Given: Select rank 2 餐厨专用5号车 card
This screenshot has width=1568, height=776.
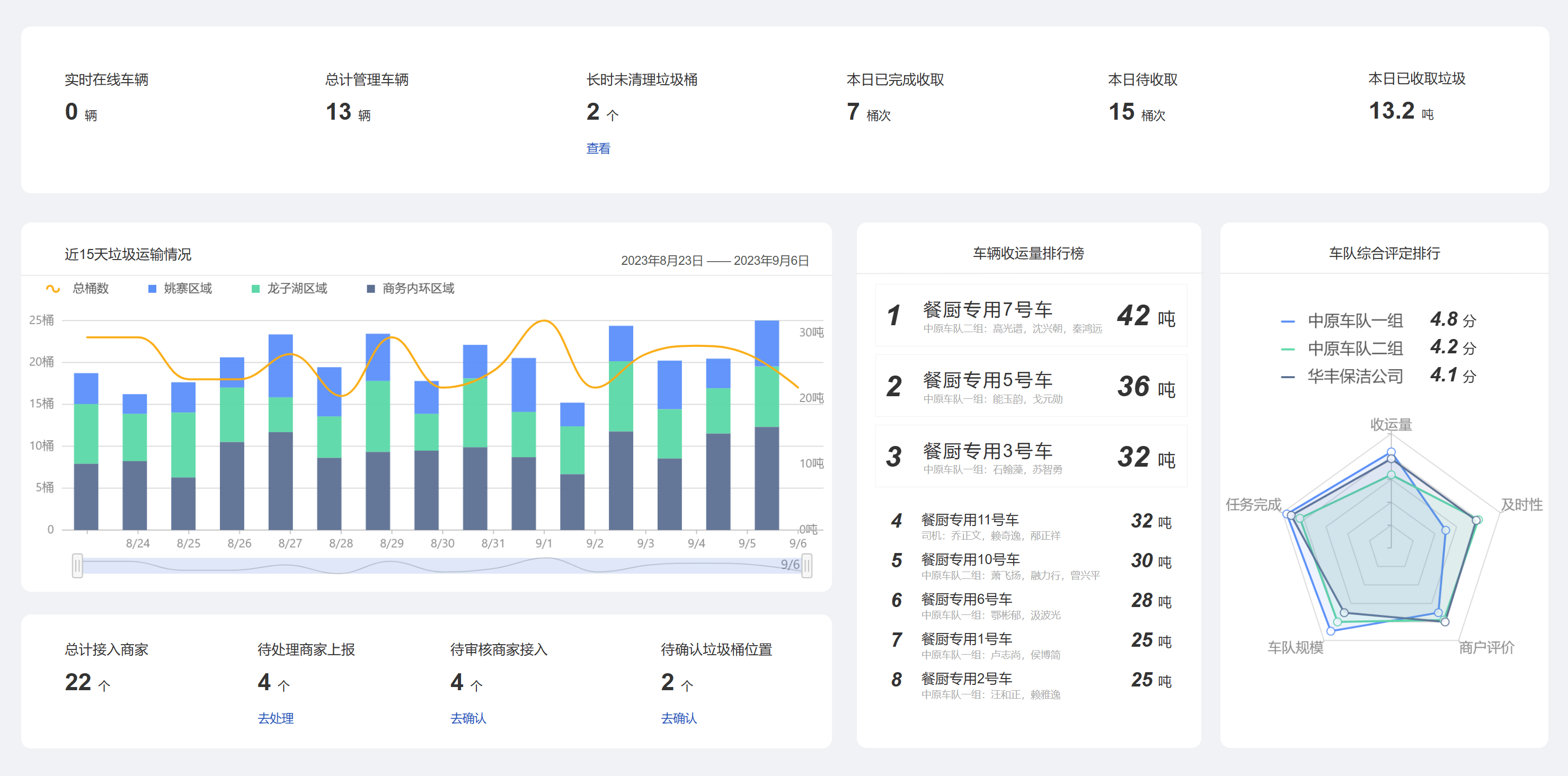Looking at the screenshot, I should pyautogui.click(x=1031, y=386).
